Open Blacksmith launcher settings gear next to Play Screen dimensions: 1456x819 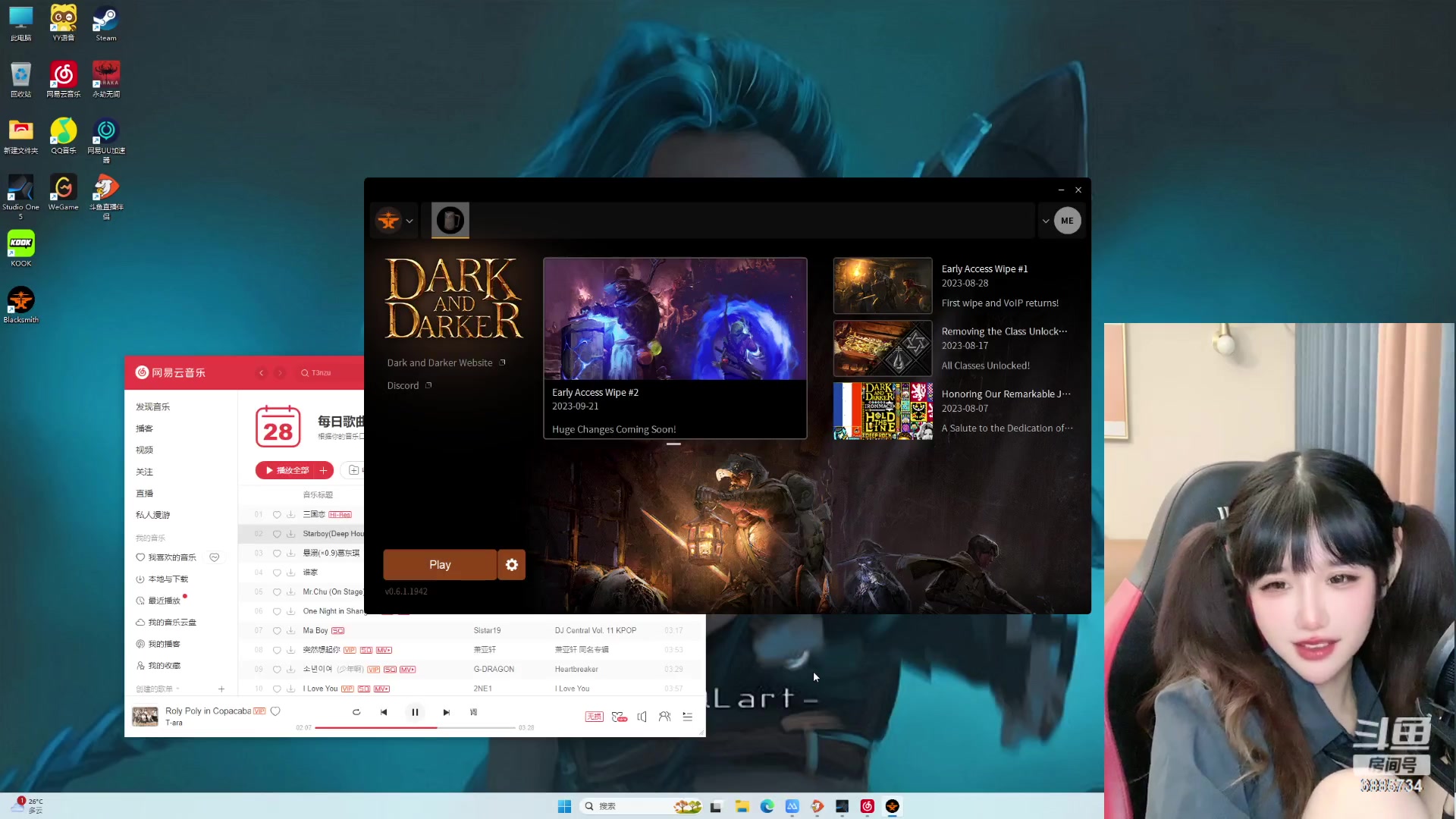click(x=512, y=565)
